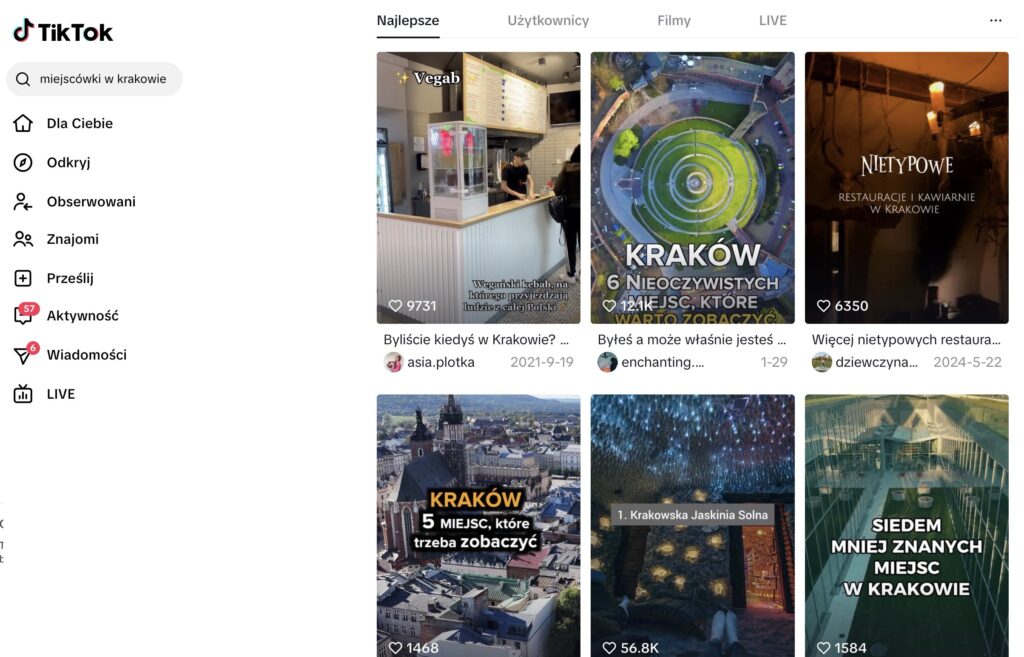Open the Znajomi friends icon
Viewport: 1024px width, 657px height.
click(23, 239)
